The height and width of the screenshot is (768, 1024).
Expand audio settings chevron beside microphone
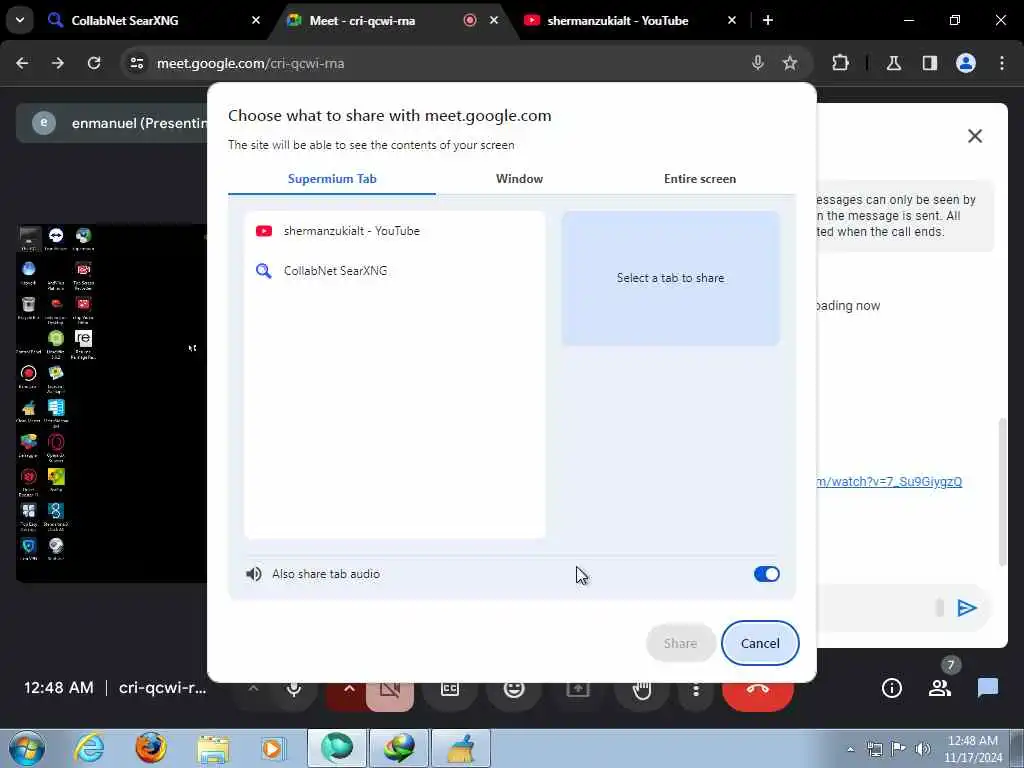click(253, 690)
